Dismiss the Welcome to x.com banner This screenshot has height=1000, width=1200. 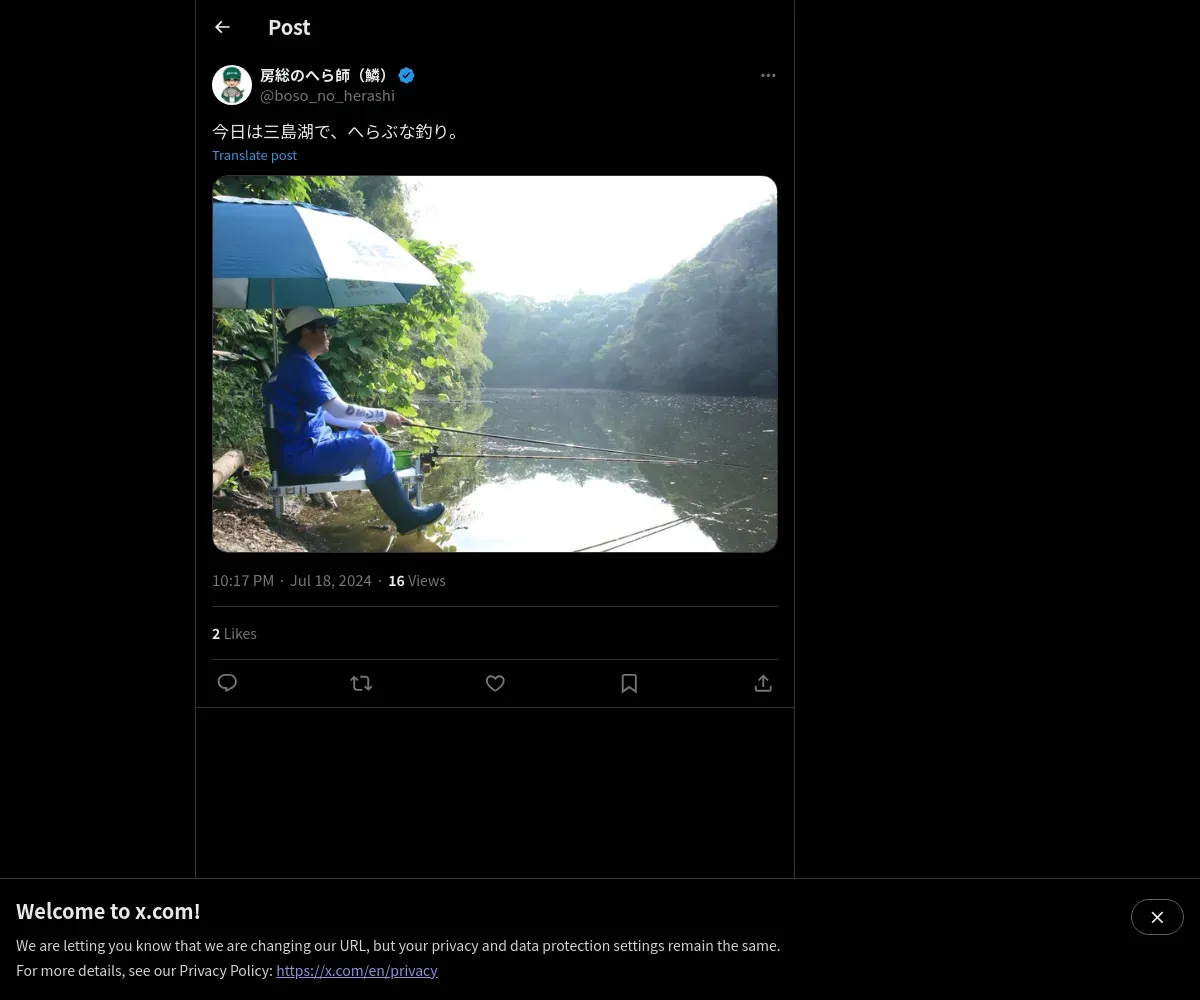tap(1157, 917)
